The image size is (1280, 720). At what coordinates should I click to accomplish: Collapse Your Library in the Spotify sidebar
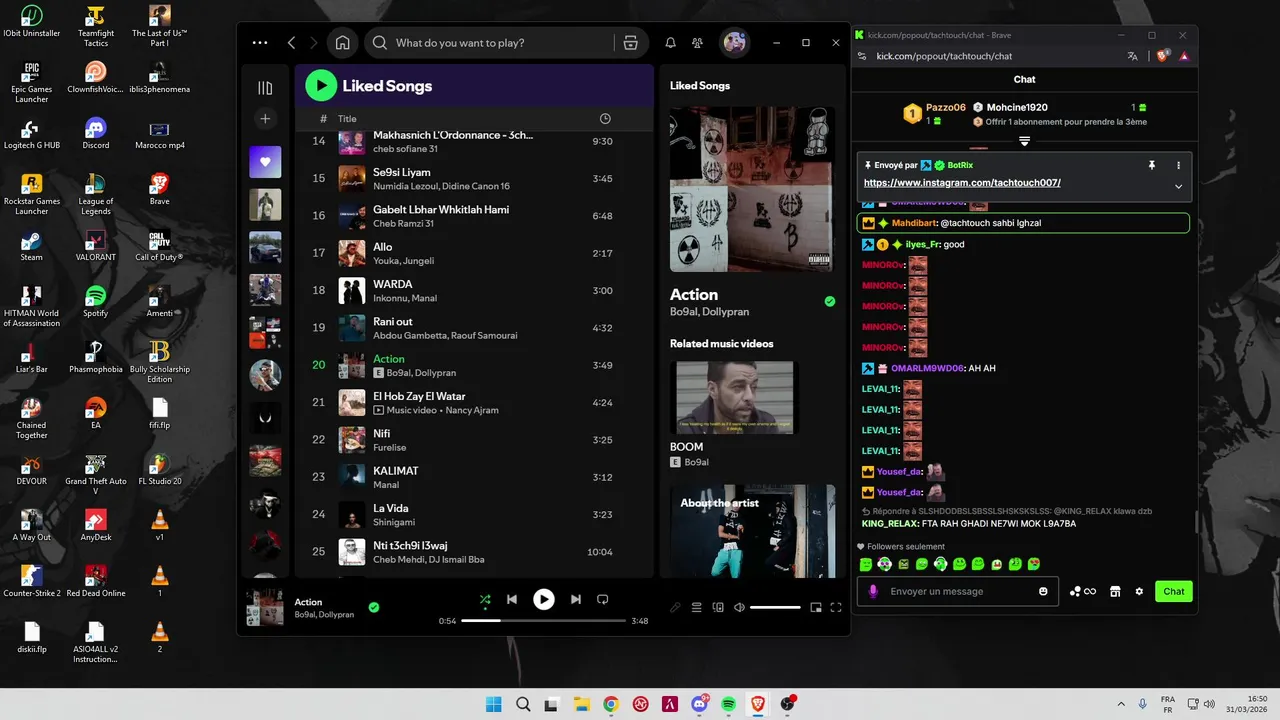pyautogui.click(x=265, y=88)
